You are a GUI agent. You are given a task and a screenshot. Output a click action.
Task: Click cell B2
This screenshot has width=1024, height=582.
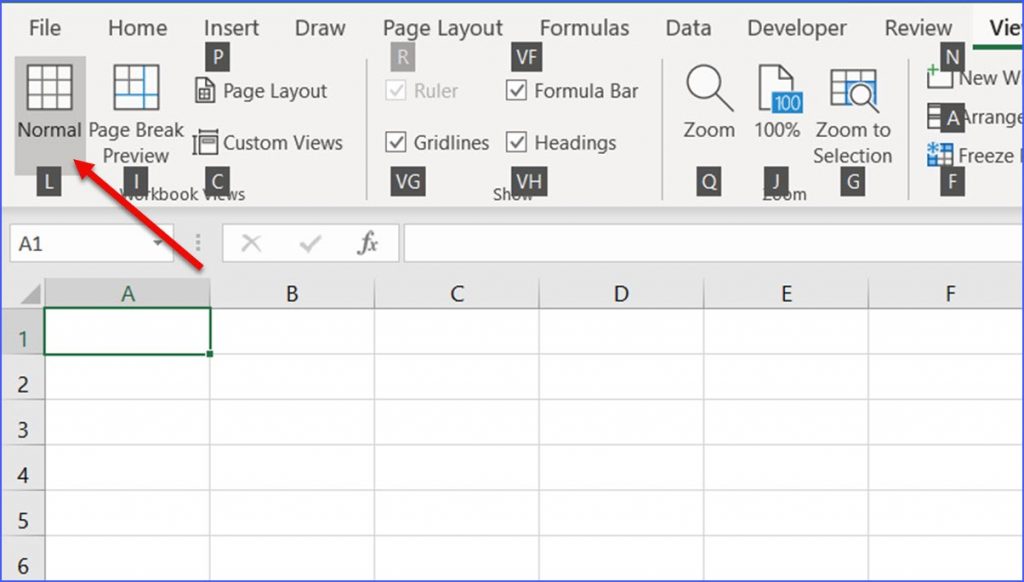[292, 378]
